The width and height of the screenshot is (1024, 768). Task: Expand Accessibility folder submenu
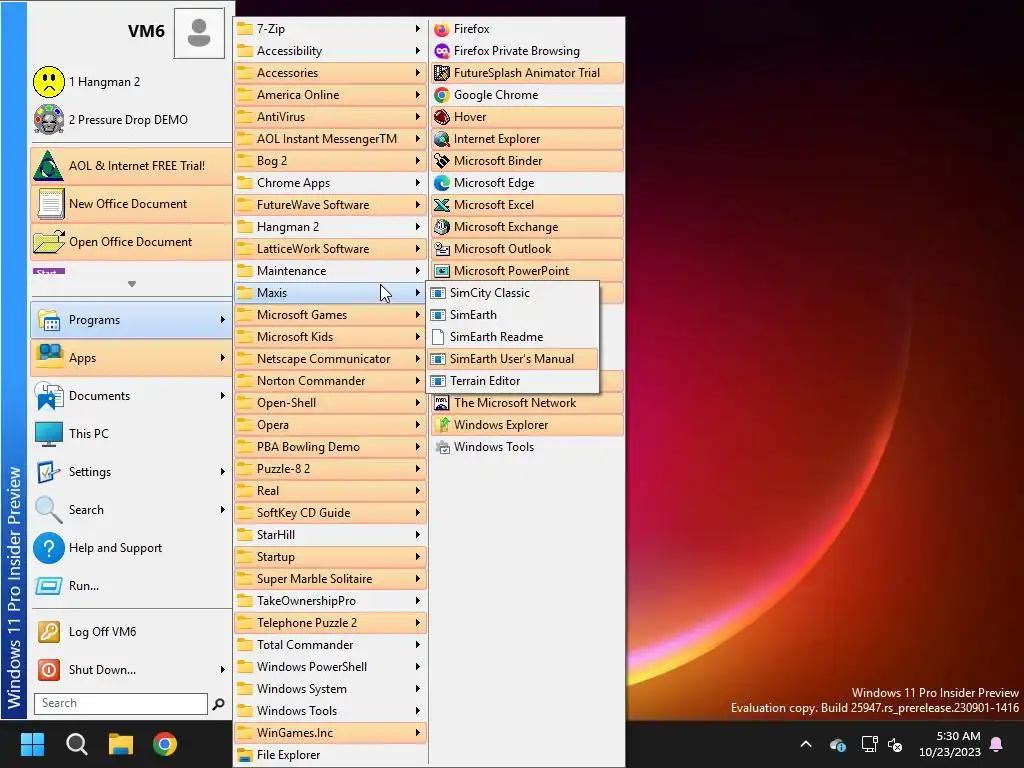(x=330, y=51)
